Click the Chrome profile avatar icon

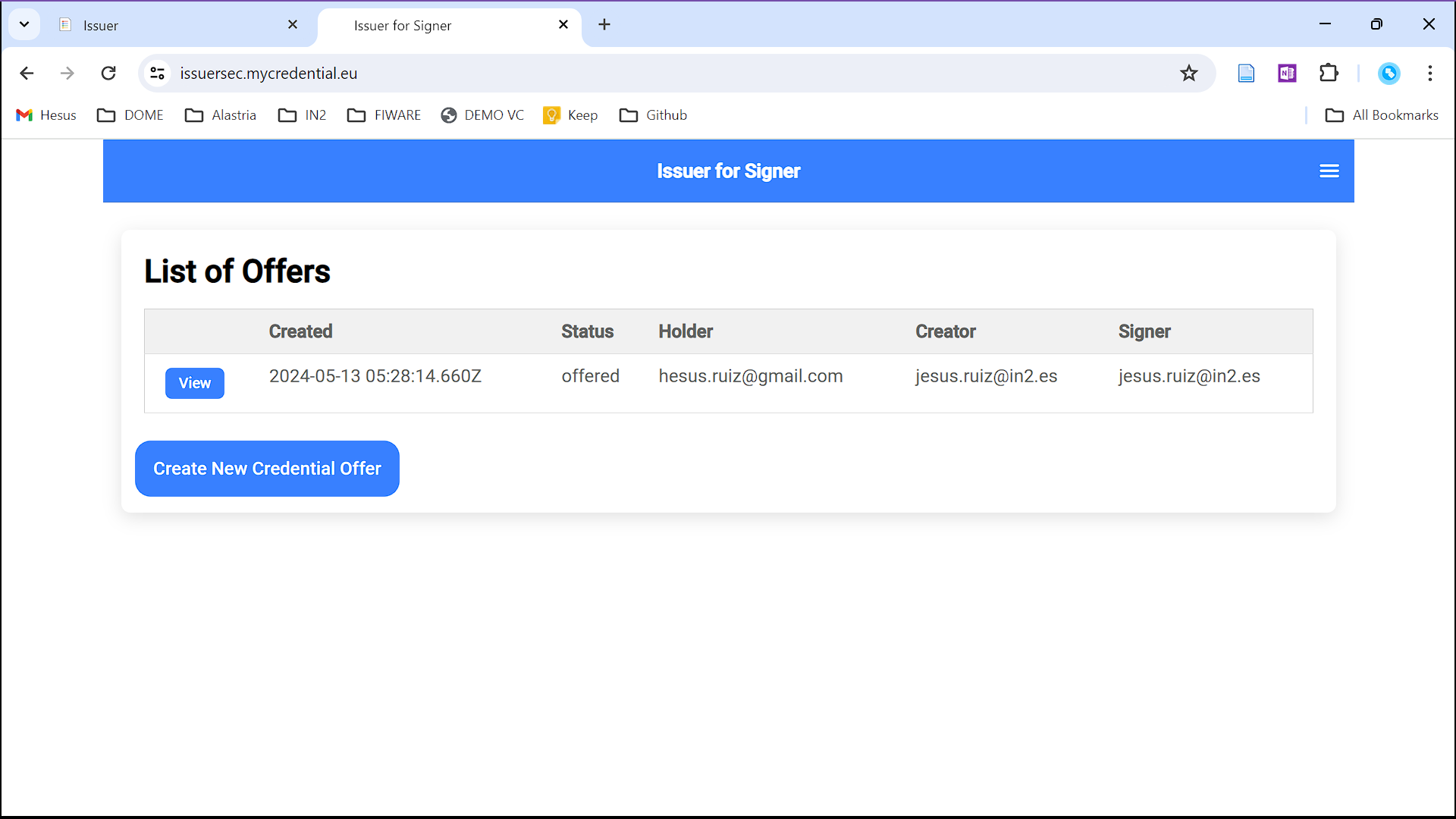(1390, 72)
